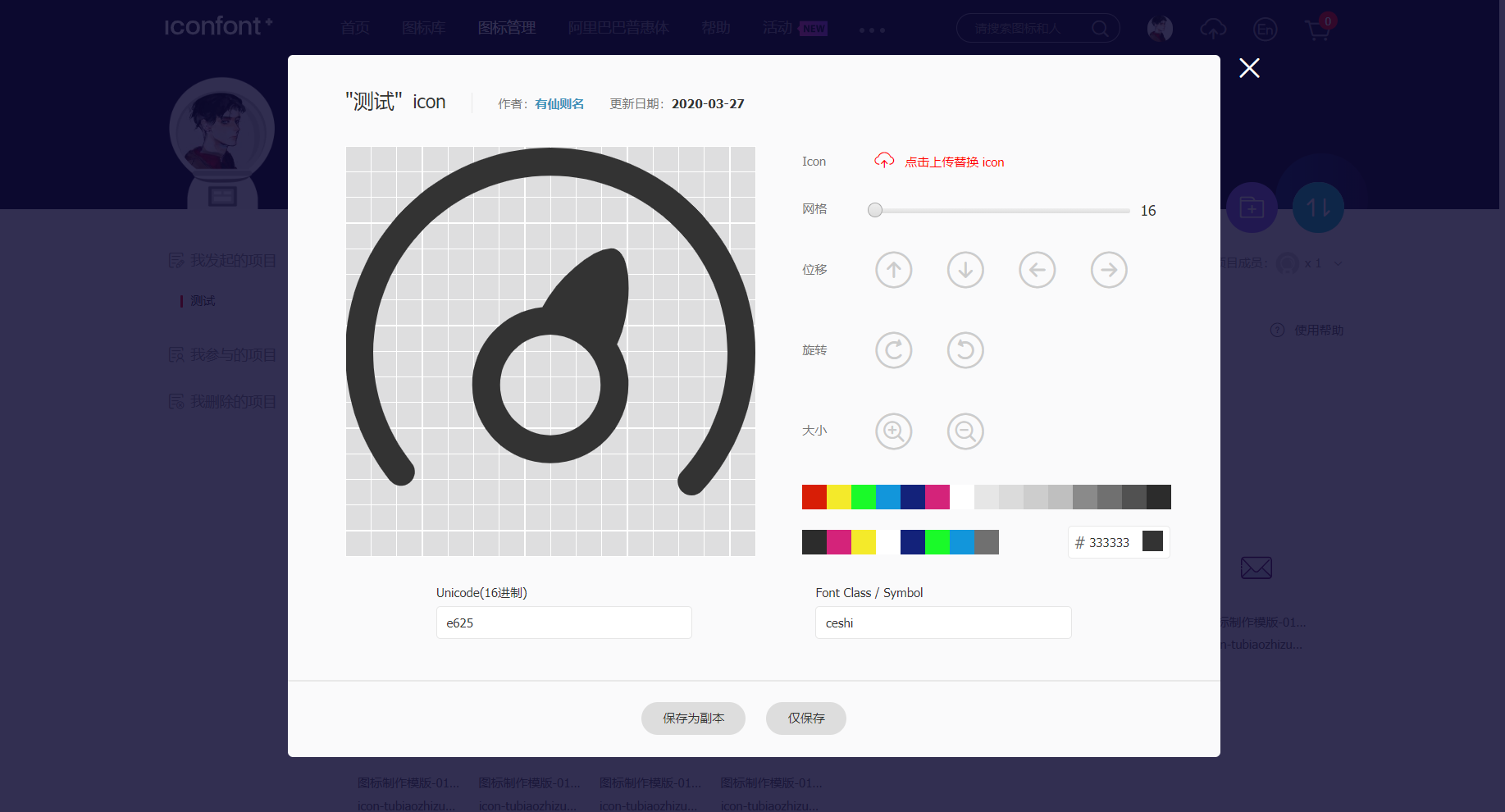Enlarge the icon with the zoom-in magnifier
This screenshot has height=812, width=1505.
(894, 431)
